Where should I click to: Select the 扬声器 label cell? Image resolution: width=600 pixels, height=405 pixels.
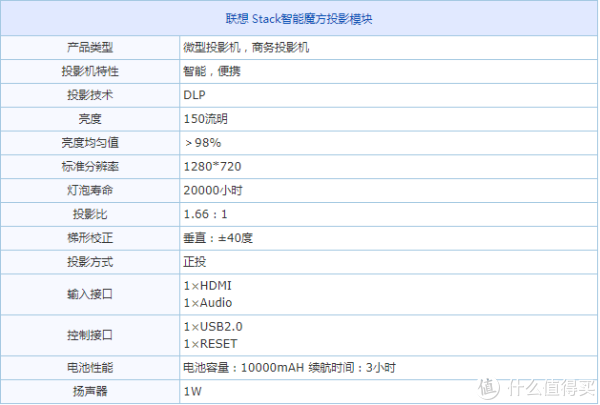tap(90, 391)
